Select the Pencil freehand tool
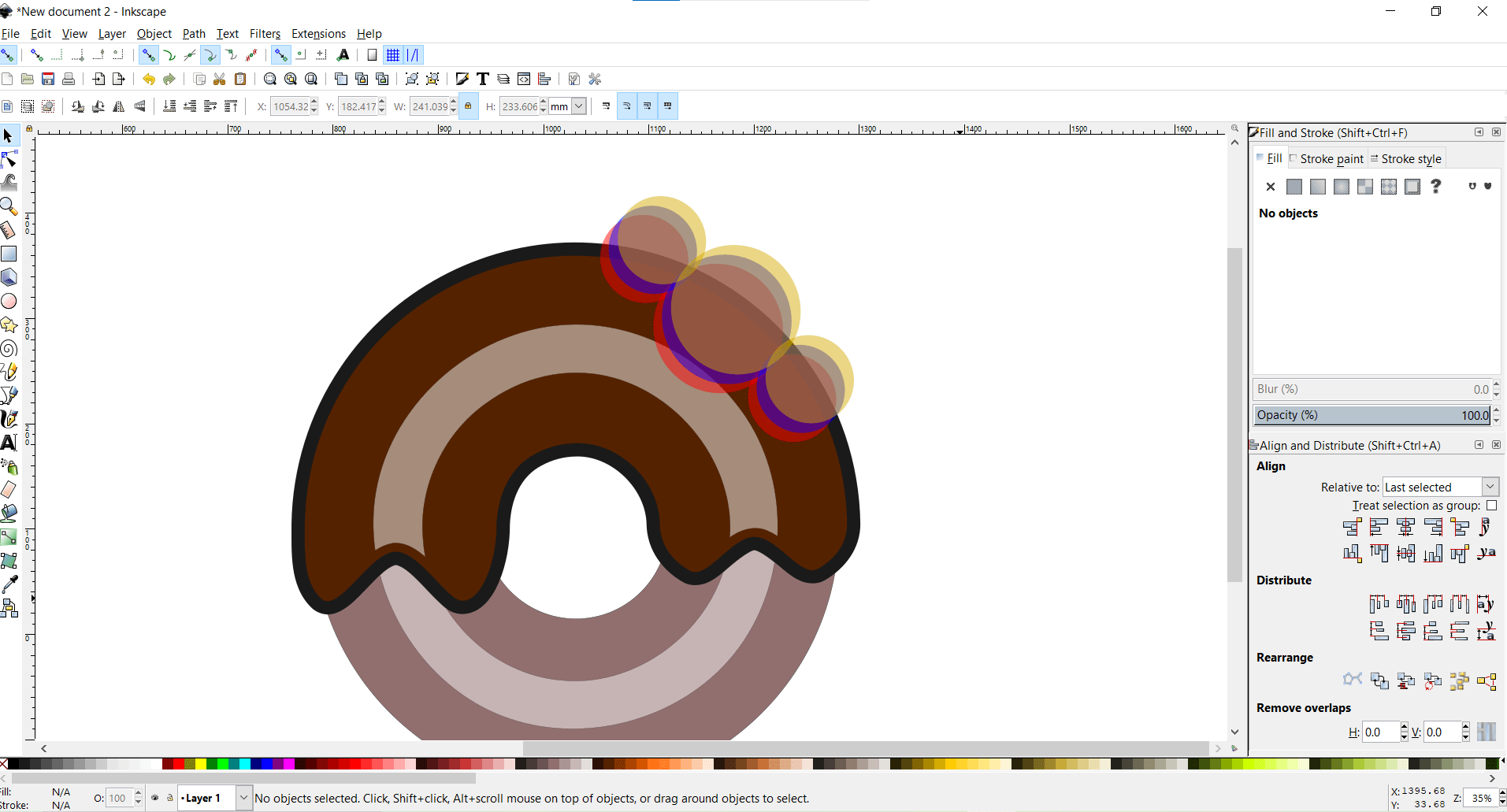This screenshot has height=812, width=1507. [9, 372]
